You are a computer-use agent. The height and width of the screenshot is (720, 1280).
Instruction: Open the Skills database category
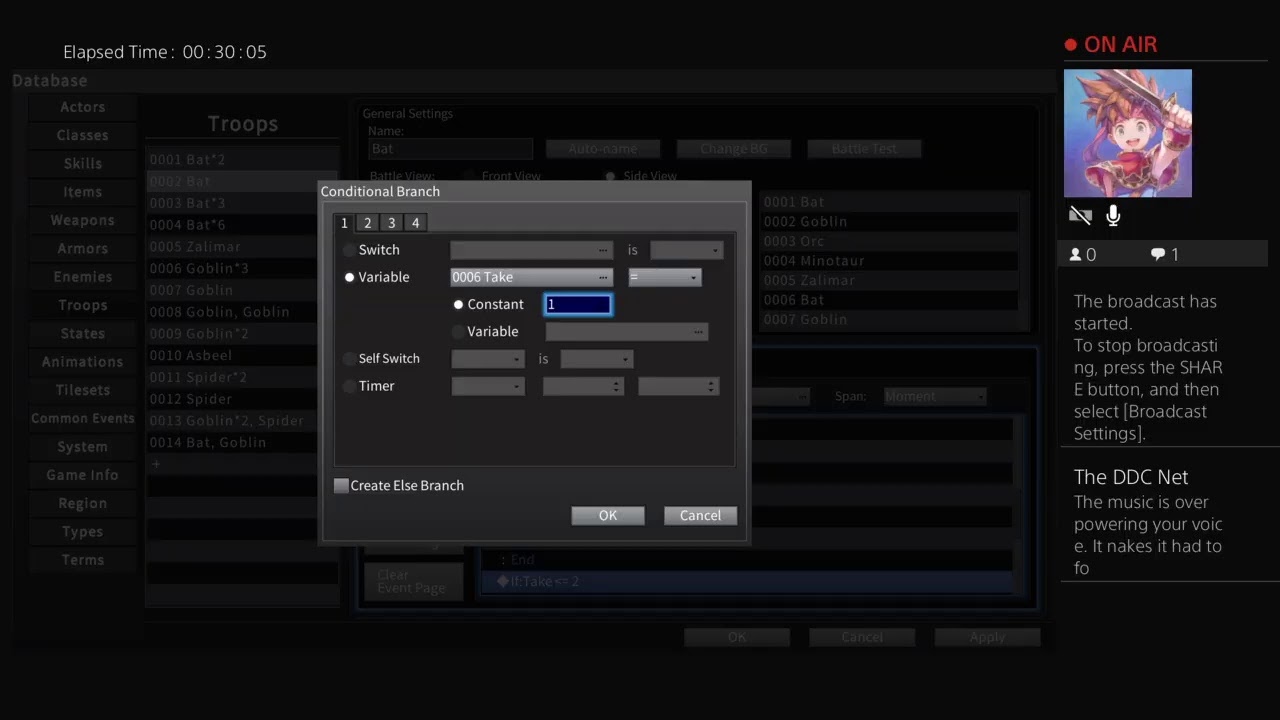click(83, 163)
